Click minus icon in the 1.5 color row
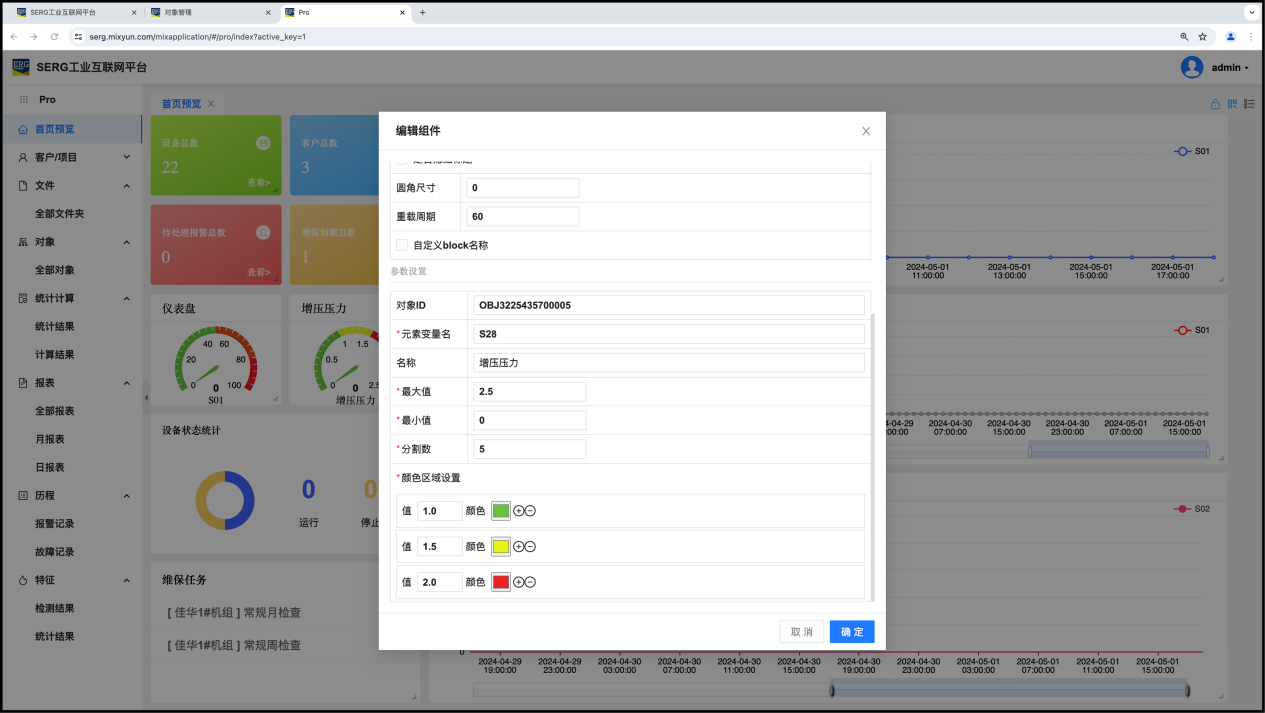The width and height of the screenshot is (1265, 713). pos(530,547)
